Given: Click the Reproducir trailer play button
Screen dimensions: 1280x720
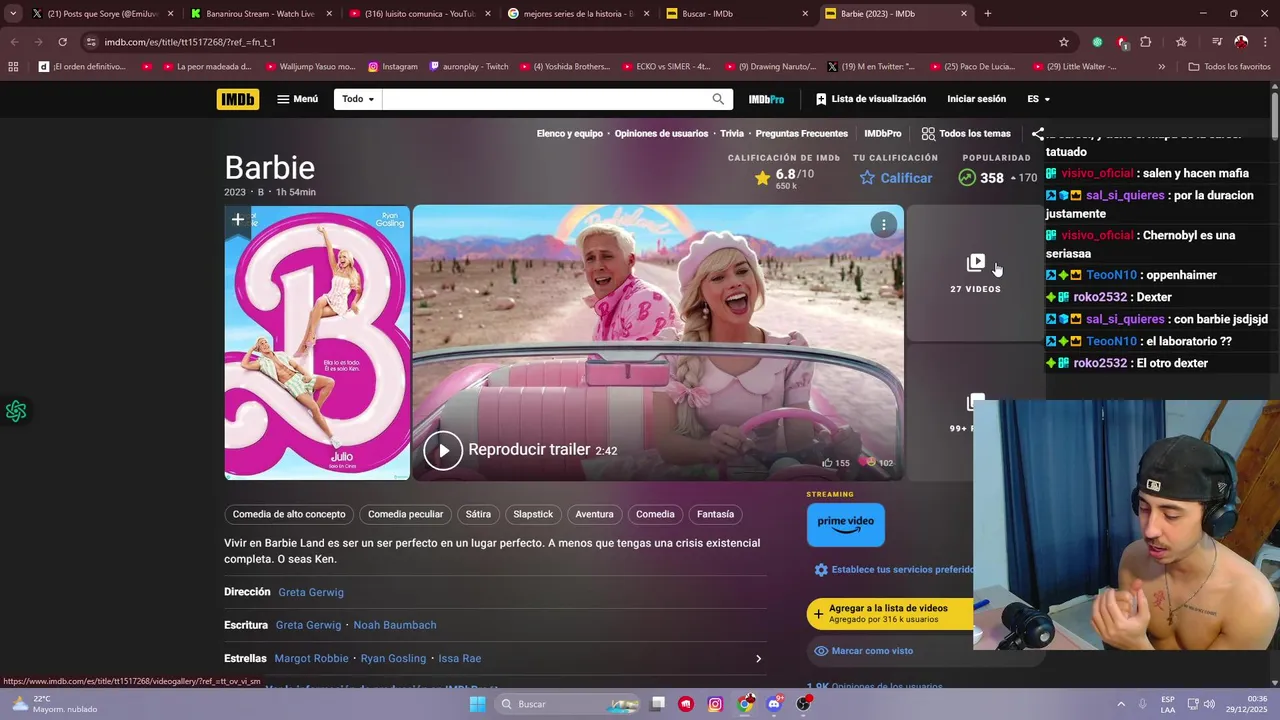Looking at the screenshot, I should (443, 450).
